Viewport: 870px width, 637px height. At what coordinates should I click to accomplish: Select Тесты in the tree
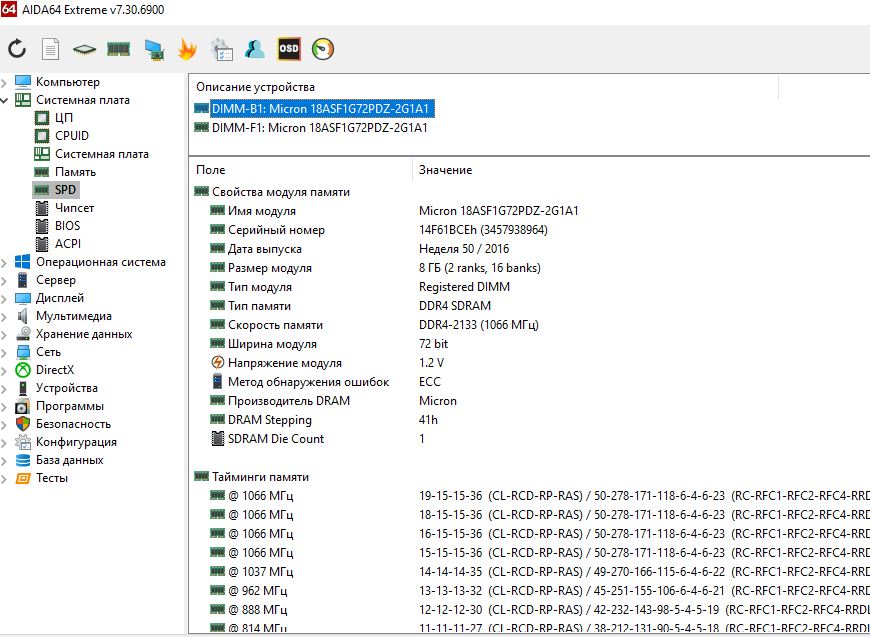click(x=52, y=478)
